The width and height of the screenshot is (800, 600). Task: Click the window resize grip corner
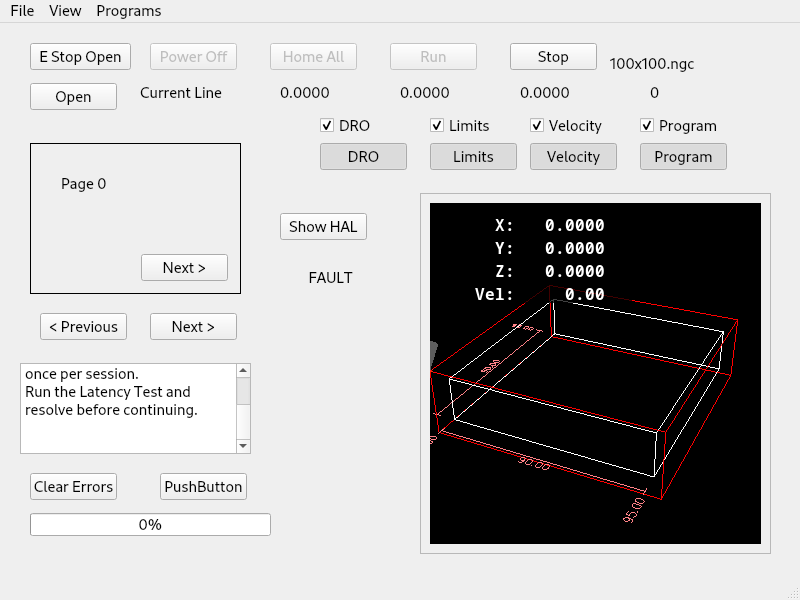pyautogui.click(x=794, y=594)
